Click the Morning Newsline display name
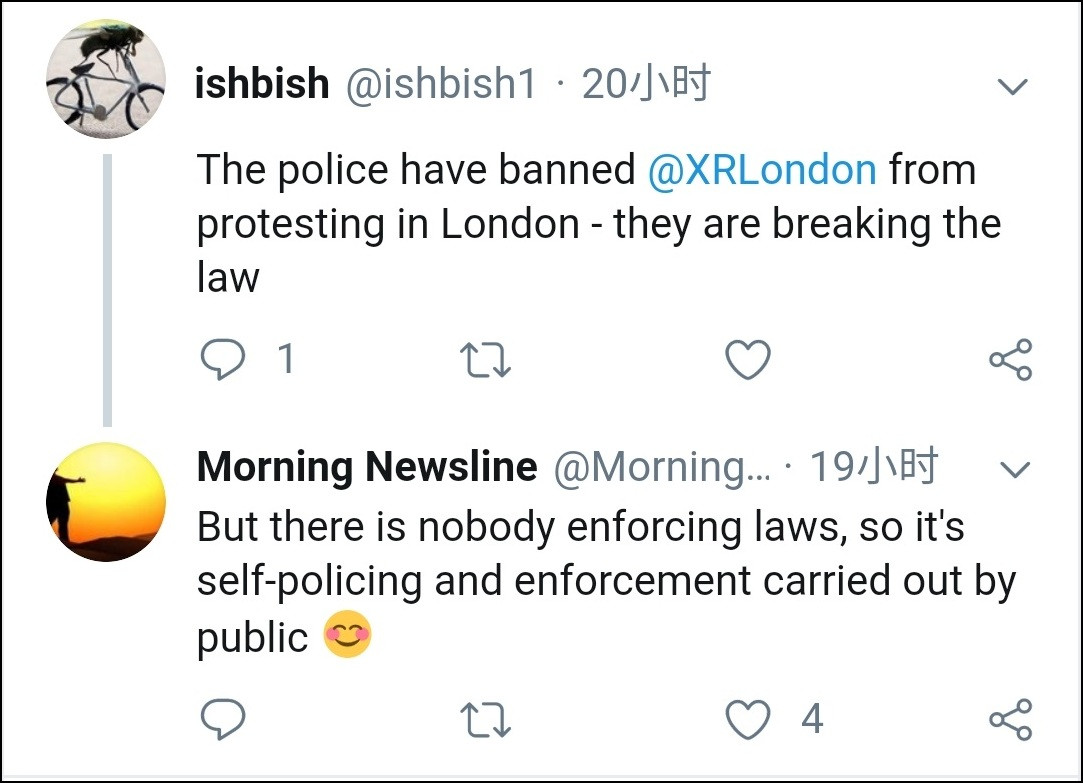 coord(367,467)
